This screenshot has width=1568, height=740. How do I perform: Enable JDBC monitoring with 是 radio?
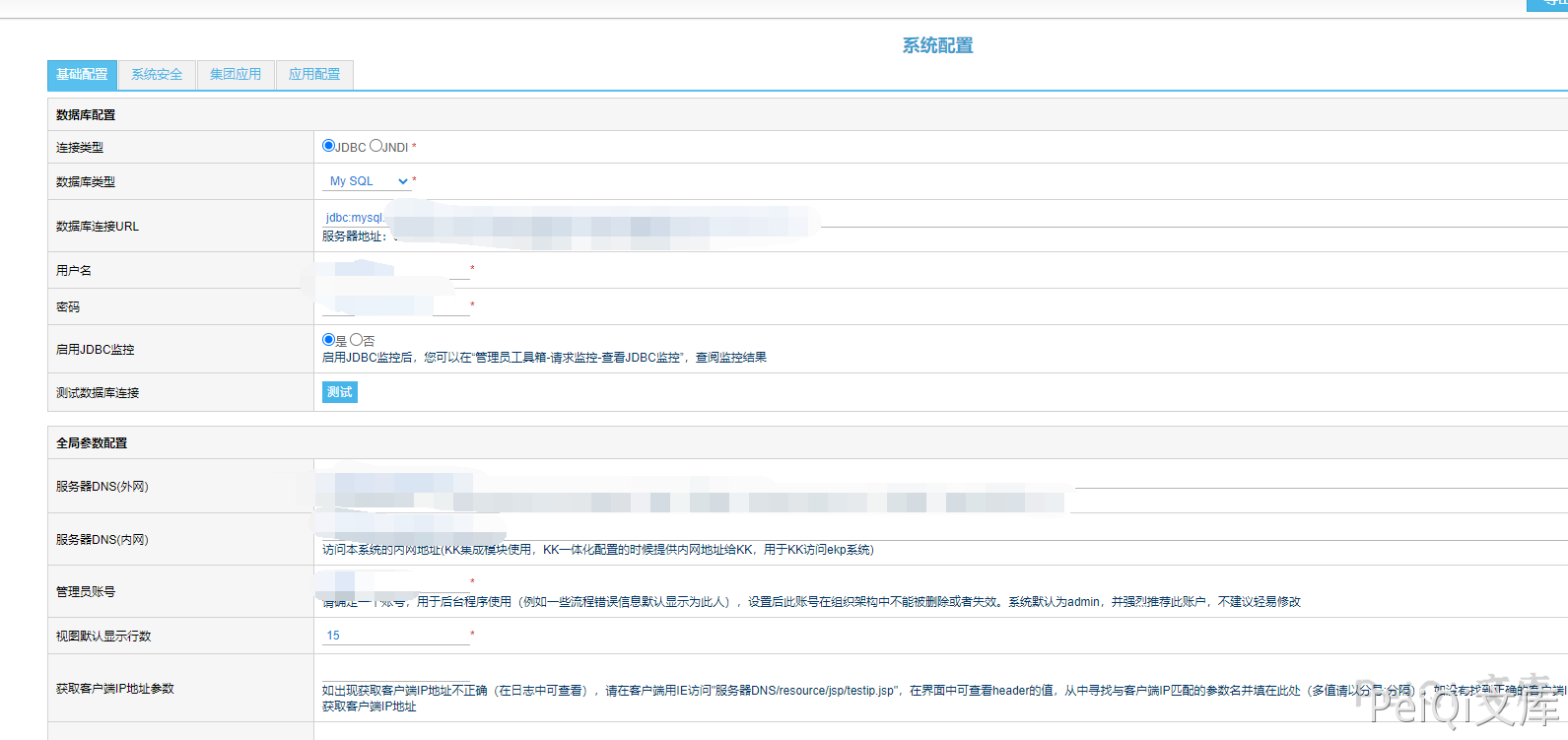[328, 339]
